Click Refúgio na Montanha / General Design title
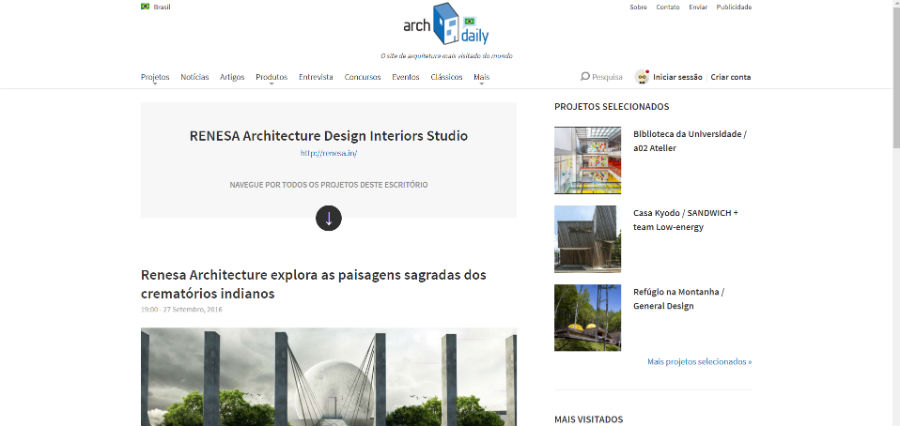Viewport: 900px width, 426px height. click(679, 299)
